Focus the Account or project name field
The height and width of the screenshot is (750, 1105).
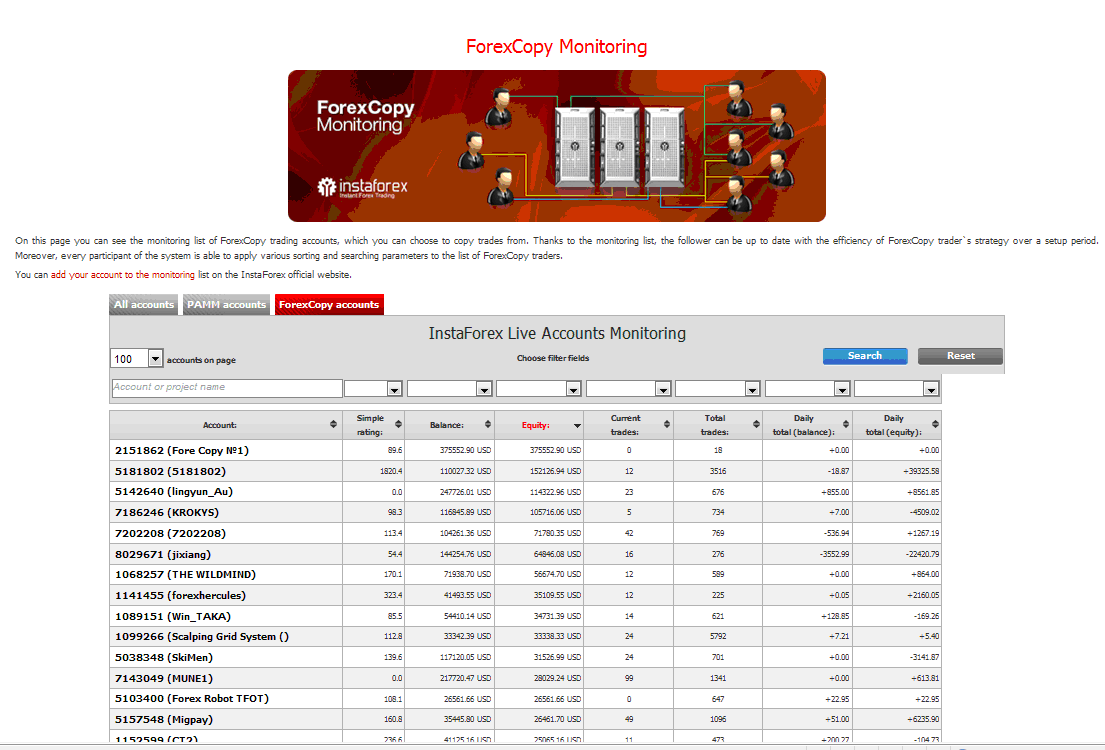pos(227,388)
